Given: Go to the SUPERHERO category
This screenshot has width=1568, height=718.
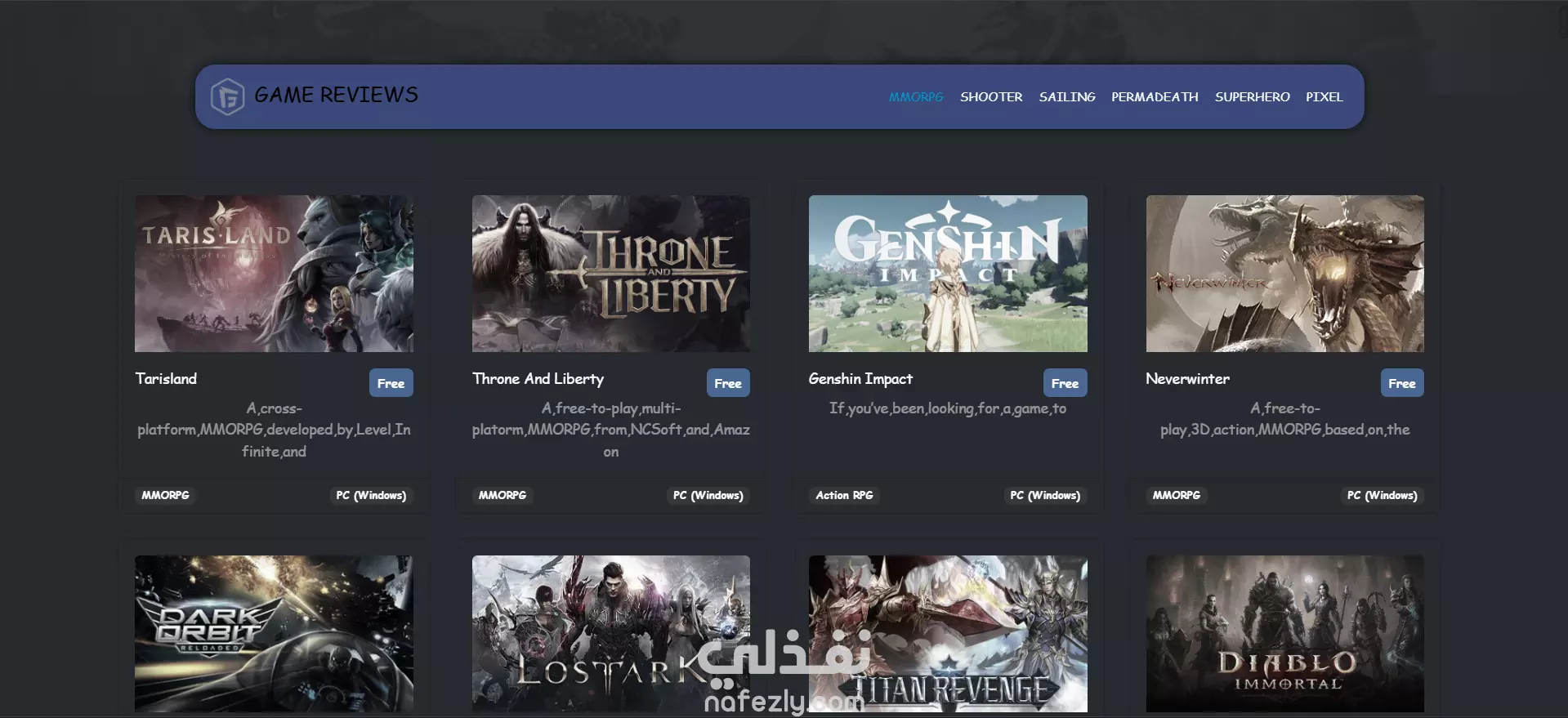Looking at the screenshot, I should [1252, 97].
